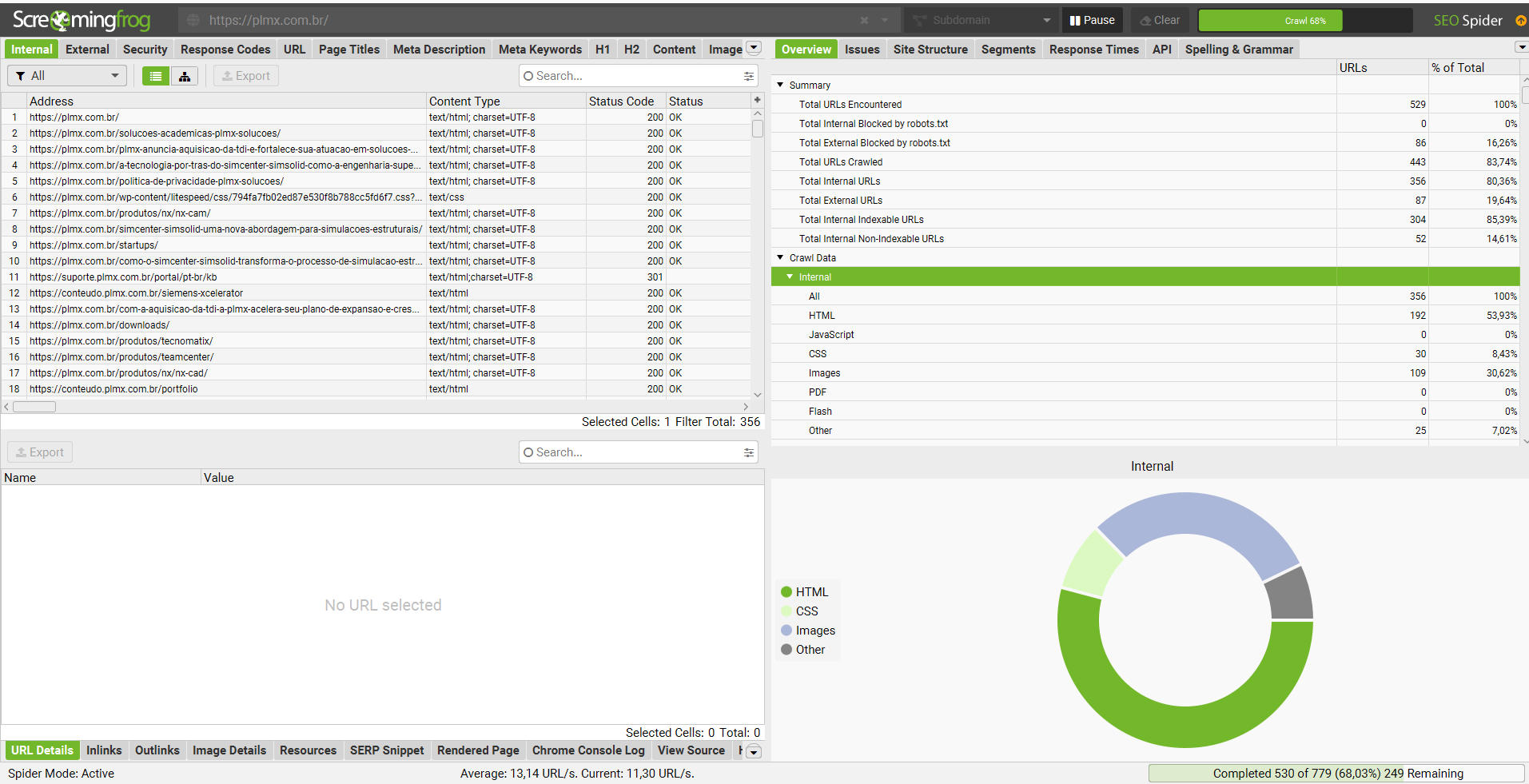Collapse the Summary section

(x=780, y=85)
